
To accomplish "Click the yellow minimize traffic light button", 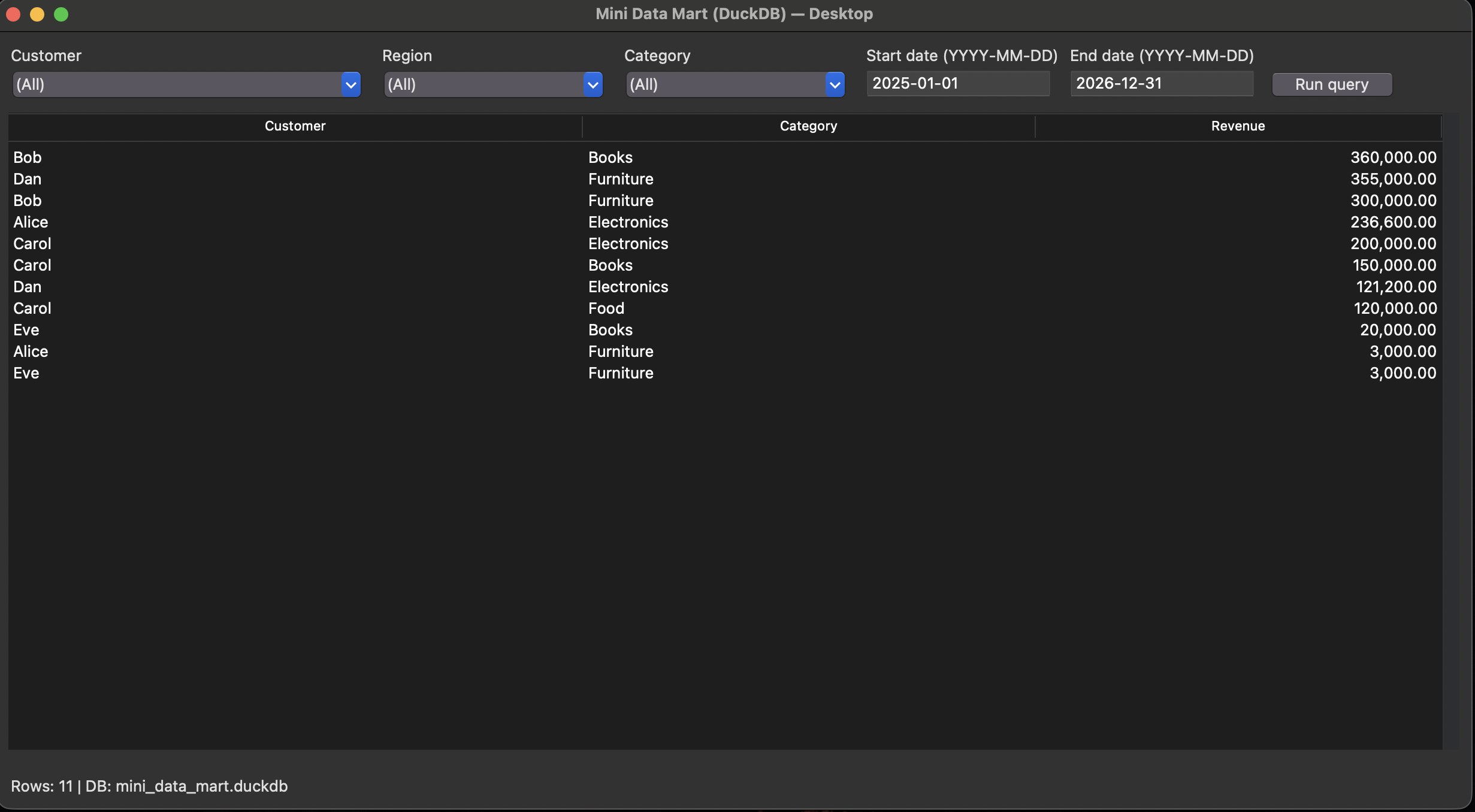I will [x=37, y=14].
